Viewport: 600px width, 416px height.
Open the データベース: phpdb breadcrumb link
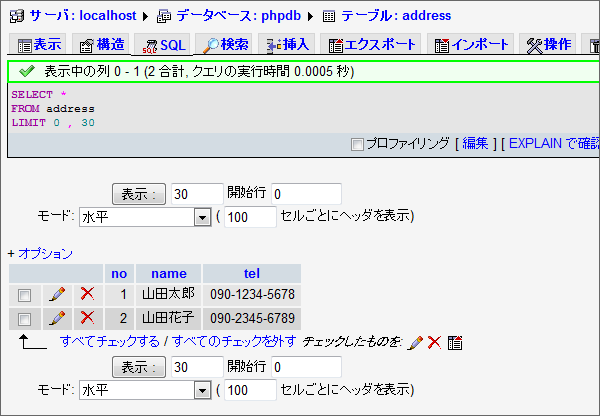pyautogui.click(x=238, y=16)
